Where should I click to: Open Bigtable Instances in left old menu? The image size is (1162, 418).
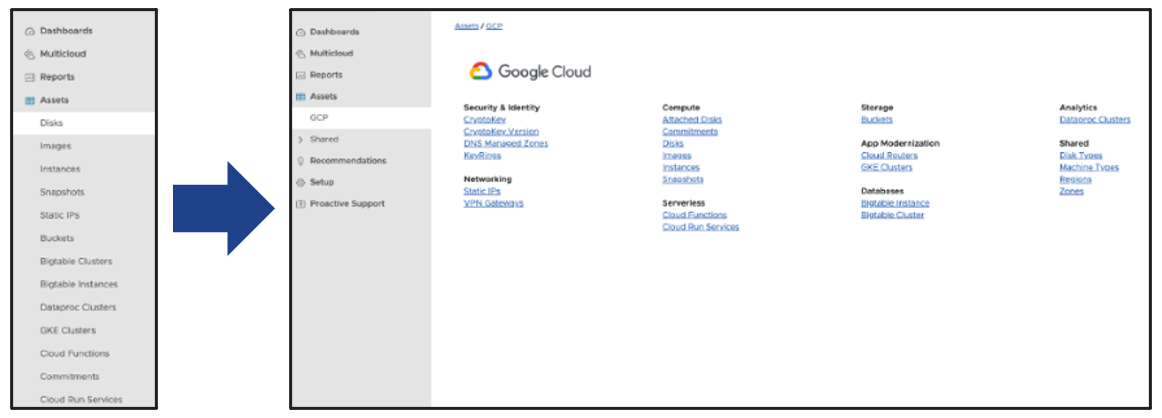click(79, 284)
